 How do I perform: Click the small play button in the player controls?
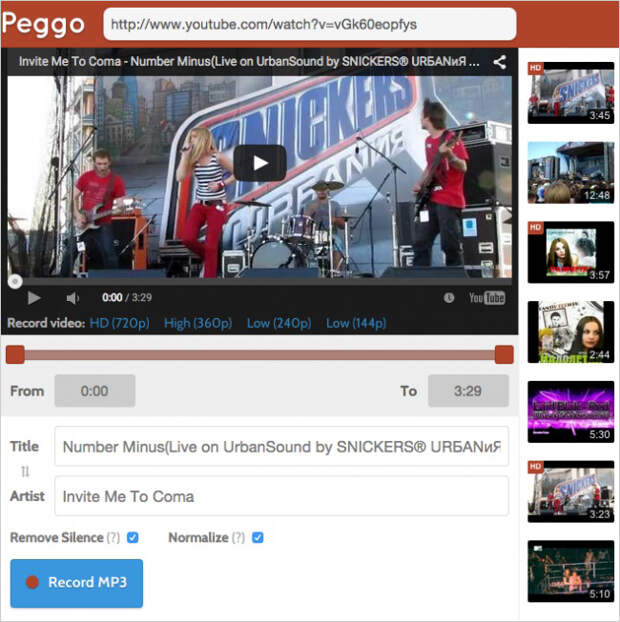[34, 298]
